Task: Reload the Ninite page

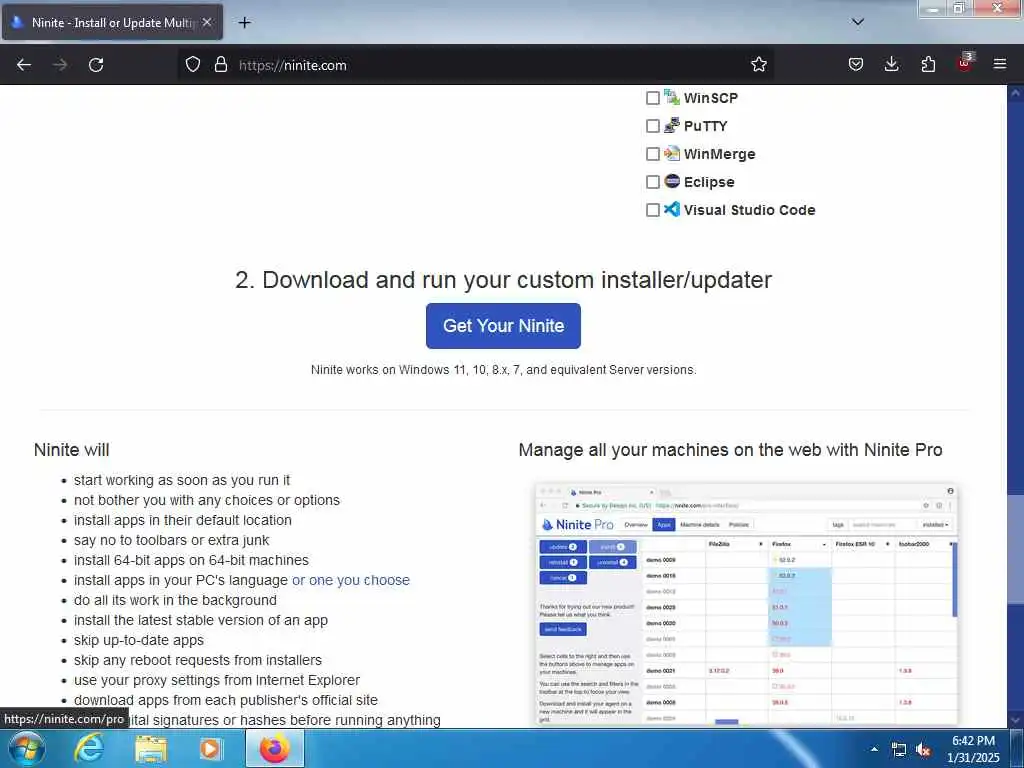Action: pos(96,65)
